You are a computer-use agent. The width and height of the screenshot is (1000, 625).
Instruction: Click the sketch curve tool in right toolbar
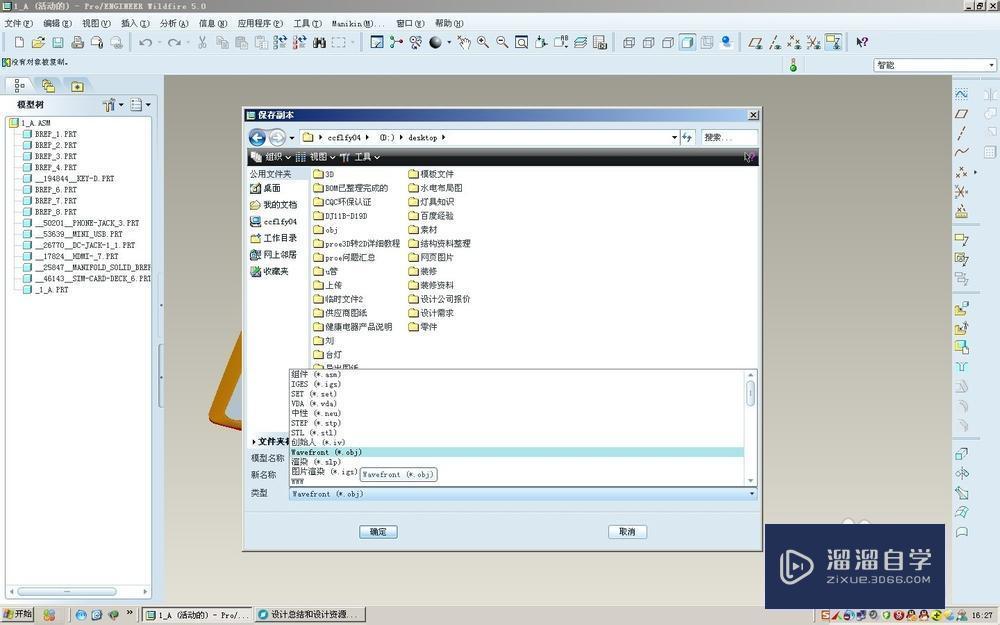(x=961, y=94)
